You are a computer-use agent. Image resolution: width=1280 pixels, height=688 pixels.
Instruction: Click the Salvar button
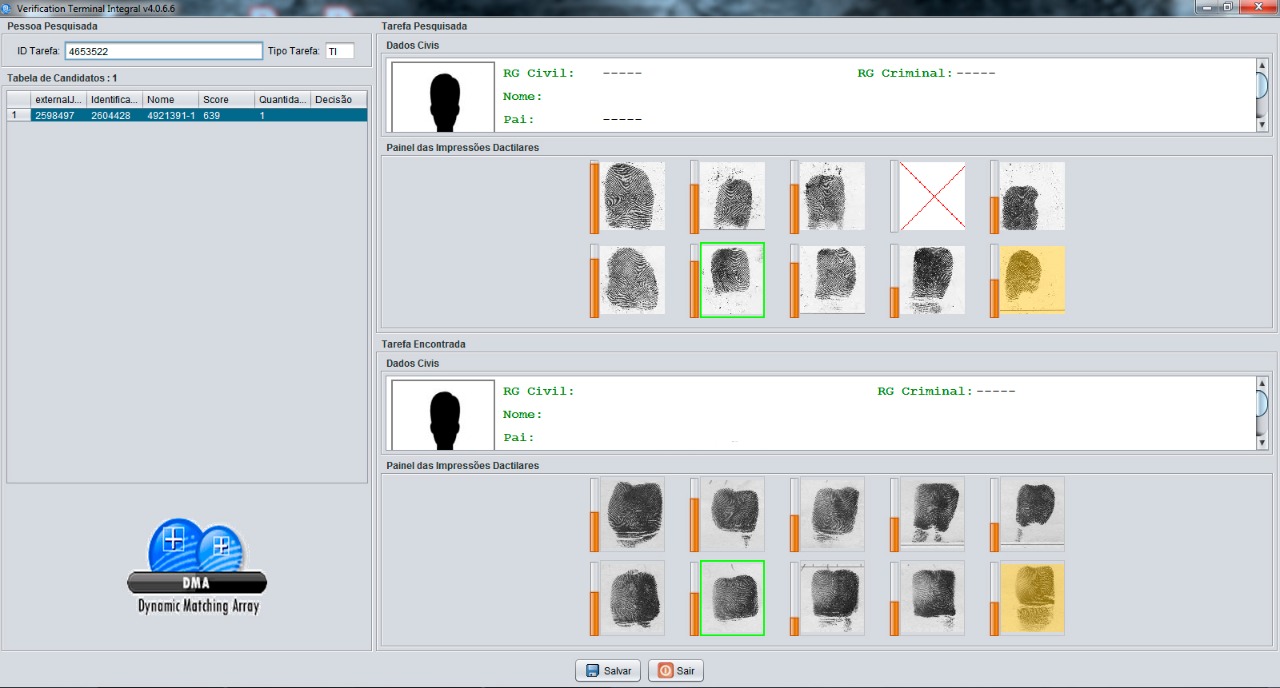(608, 670)
